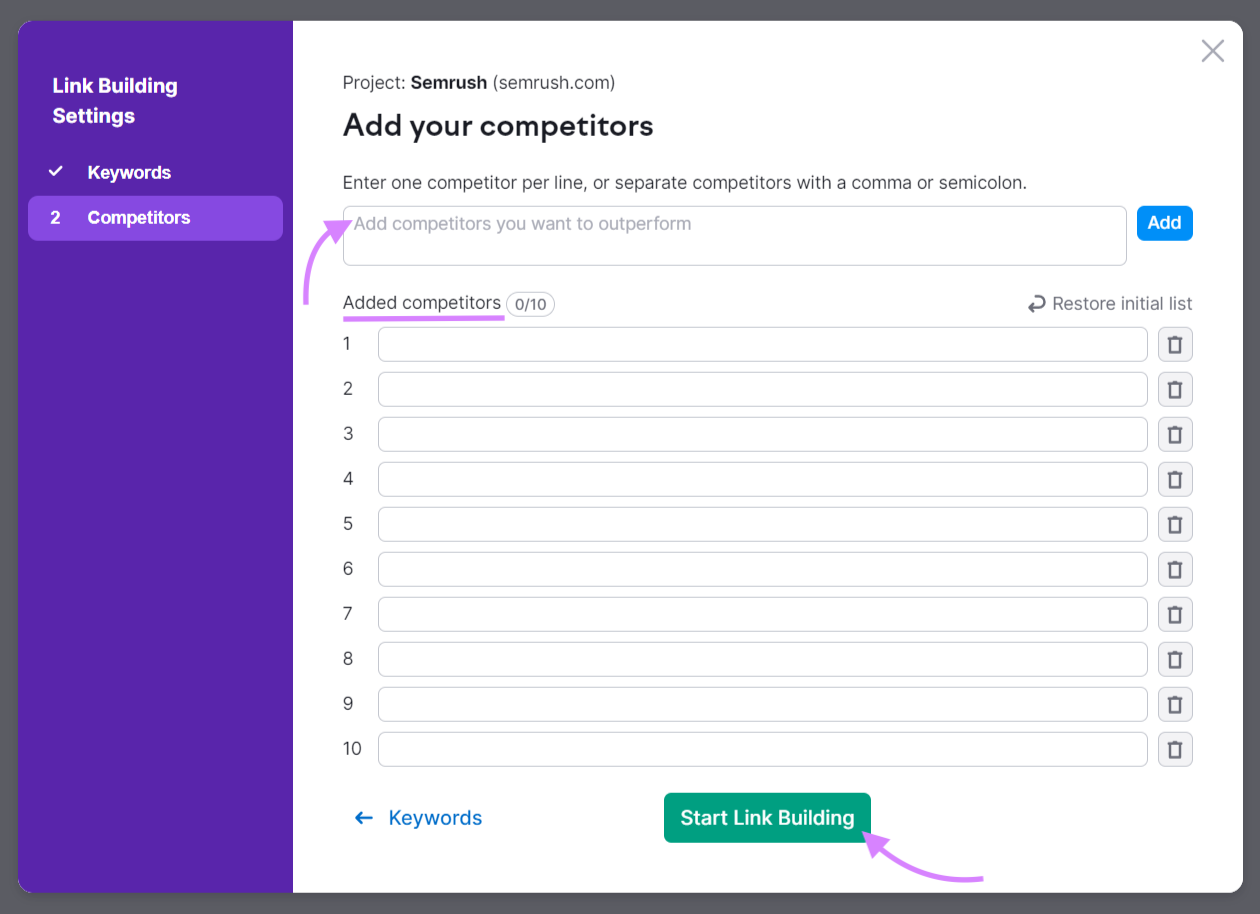Delete competitor row 1 using its trash icon
The image size is (1260, 914).
click(x=1175, y=344)
